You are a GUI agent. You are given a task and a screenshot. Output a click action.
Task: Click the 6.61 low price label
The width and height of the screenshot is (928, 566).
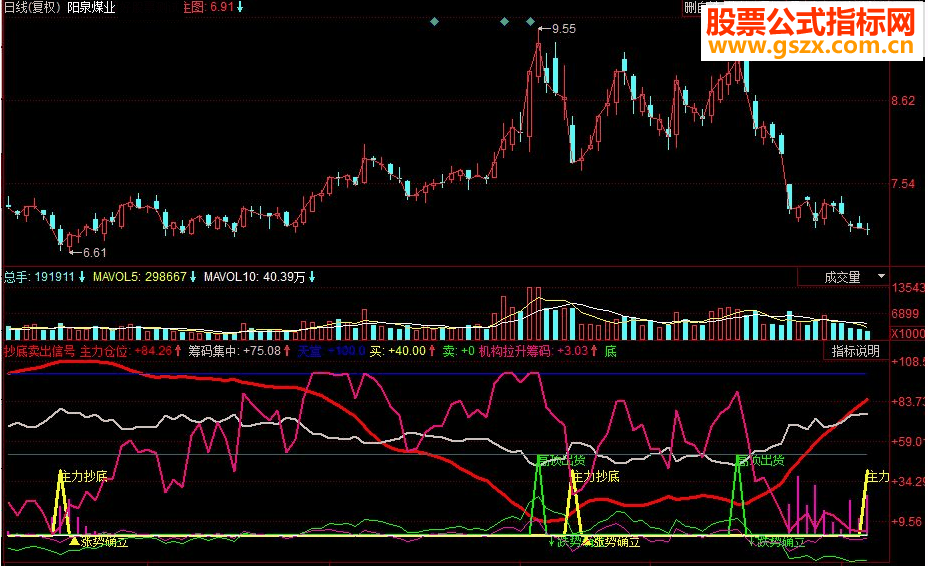(94, 253)
